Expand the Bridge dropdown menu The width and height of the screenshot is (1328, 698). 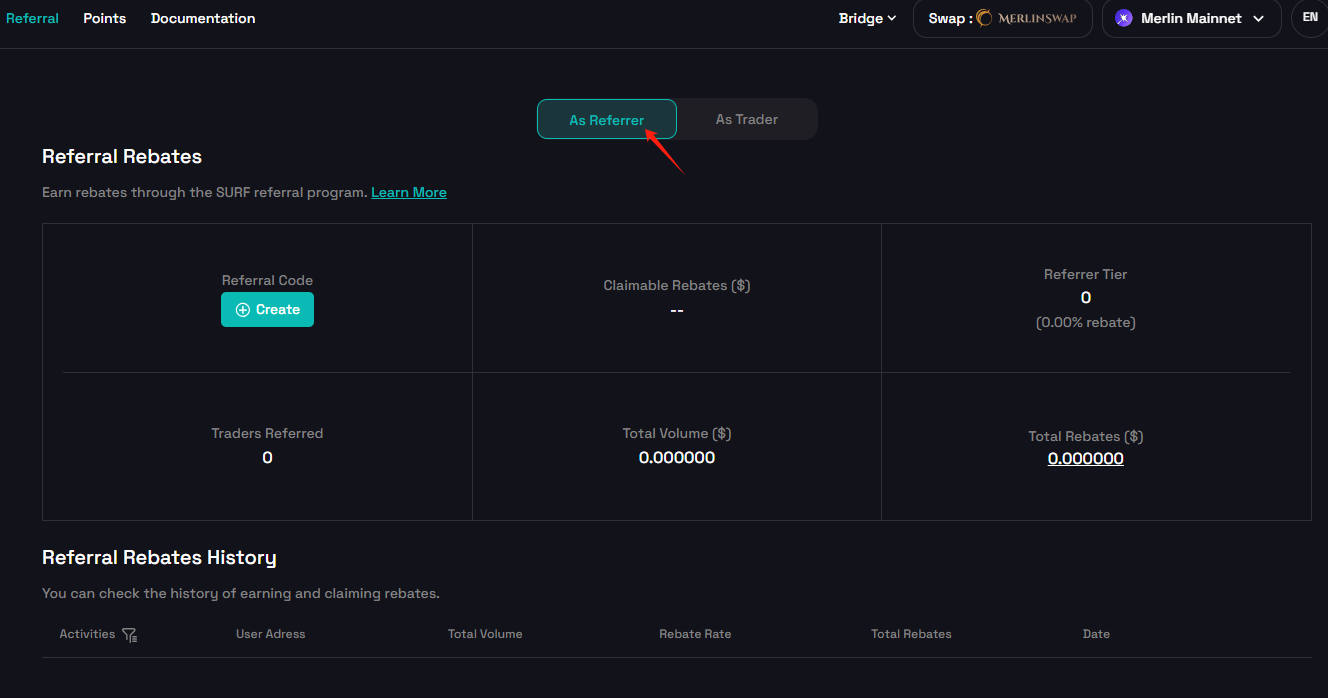[x=867, y=18]
